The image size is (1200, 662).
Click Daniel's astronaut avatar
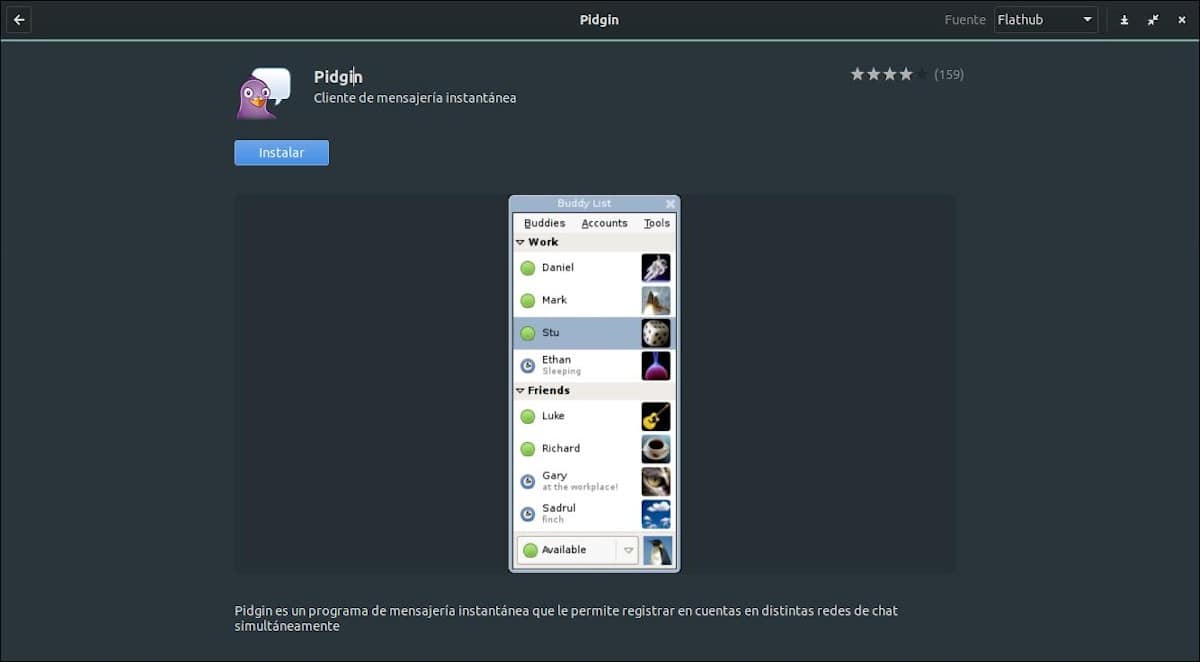pyautogui.click(x=656, y=268)
